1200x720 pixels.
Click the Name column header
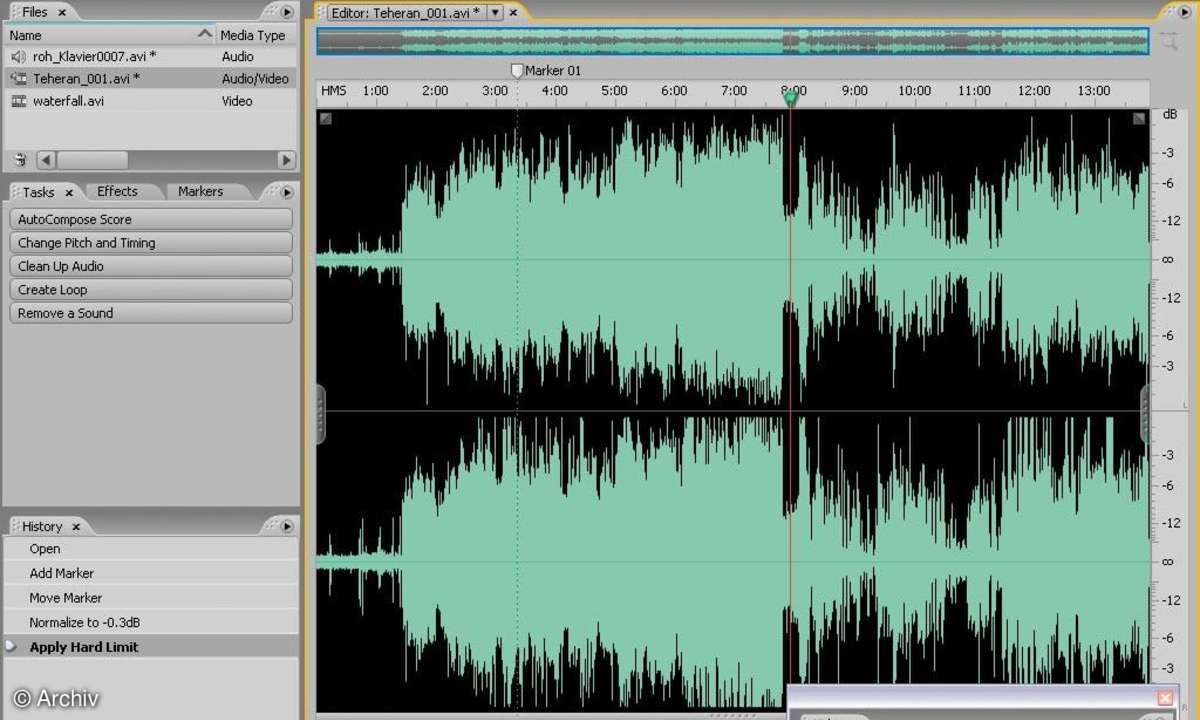click(x=110, y=35)
